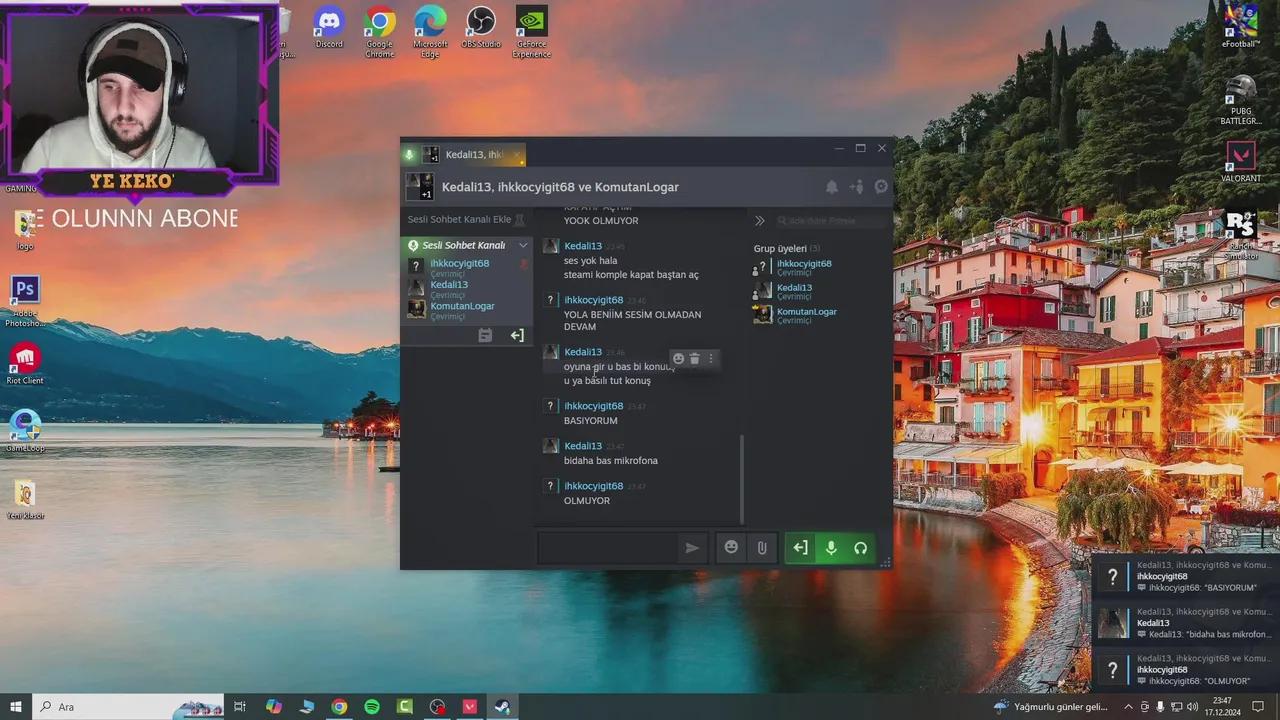Image resolution: width=1280 pixels, height=720 pixels.
Task: Click the invite friend icon in chat header
Action: [856, 187]
